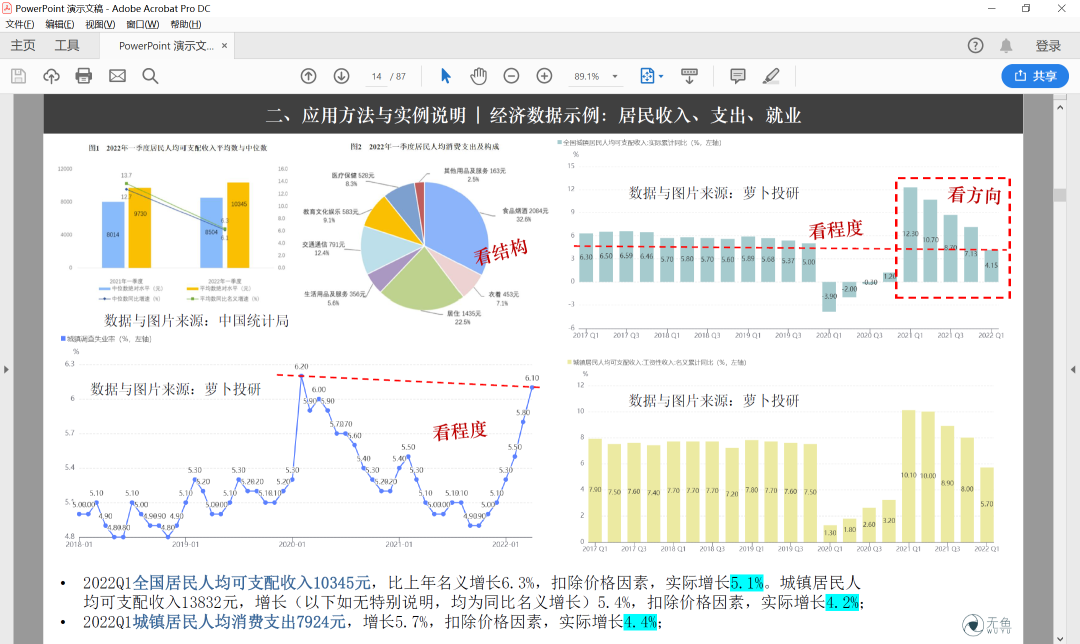Open zoom level dropdown arrow
Image resolution: width=1080 pixels, height=644 pixels.
point(615,76)
